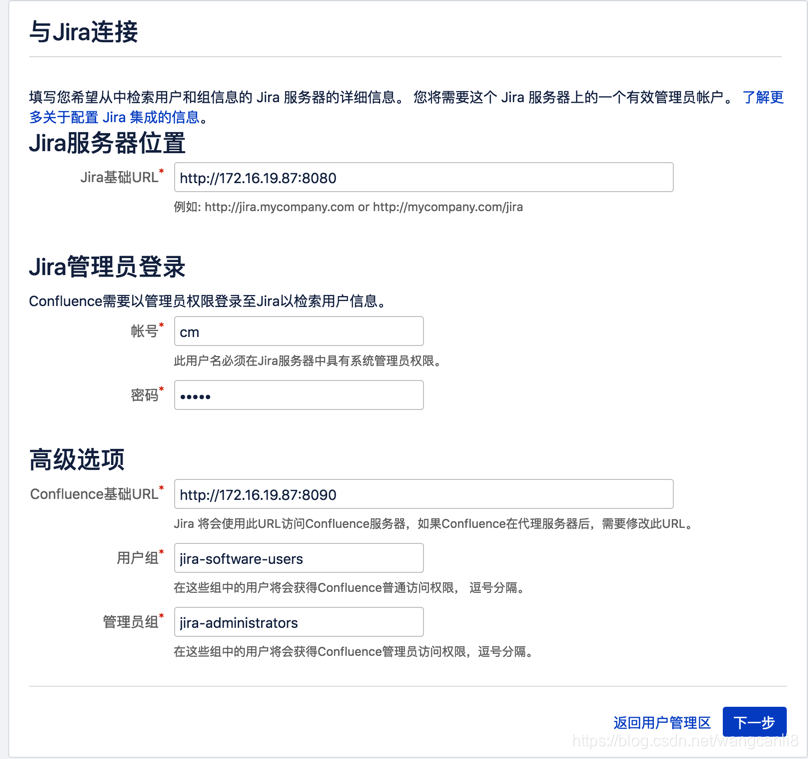Click the 与Jira连接 page heading
The height and width of the screenshot is (759, 808).
pos(83,31)
